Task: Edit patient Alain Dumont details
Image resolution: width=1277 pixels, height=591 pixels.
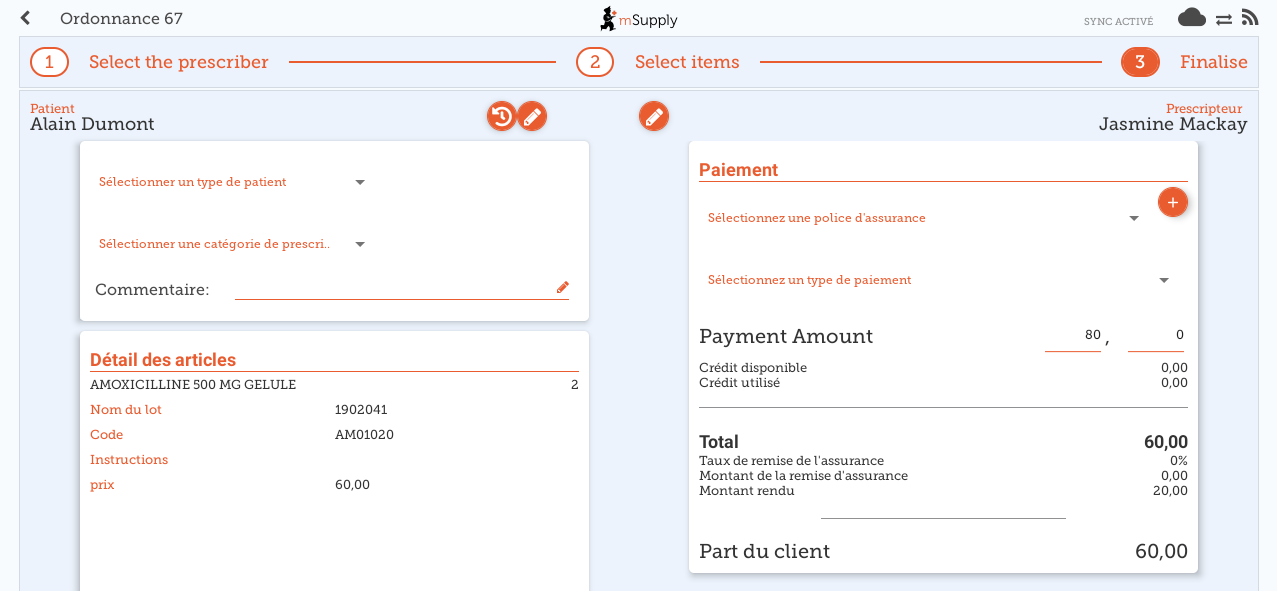Action: point(532,117)
